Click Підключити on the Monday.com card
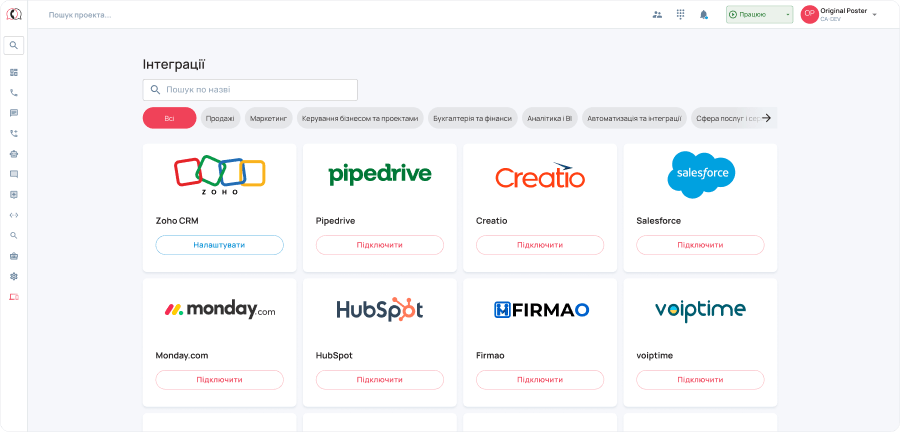 [219, 380]
